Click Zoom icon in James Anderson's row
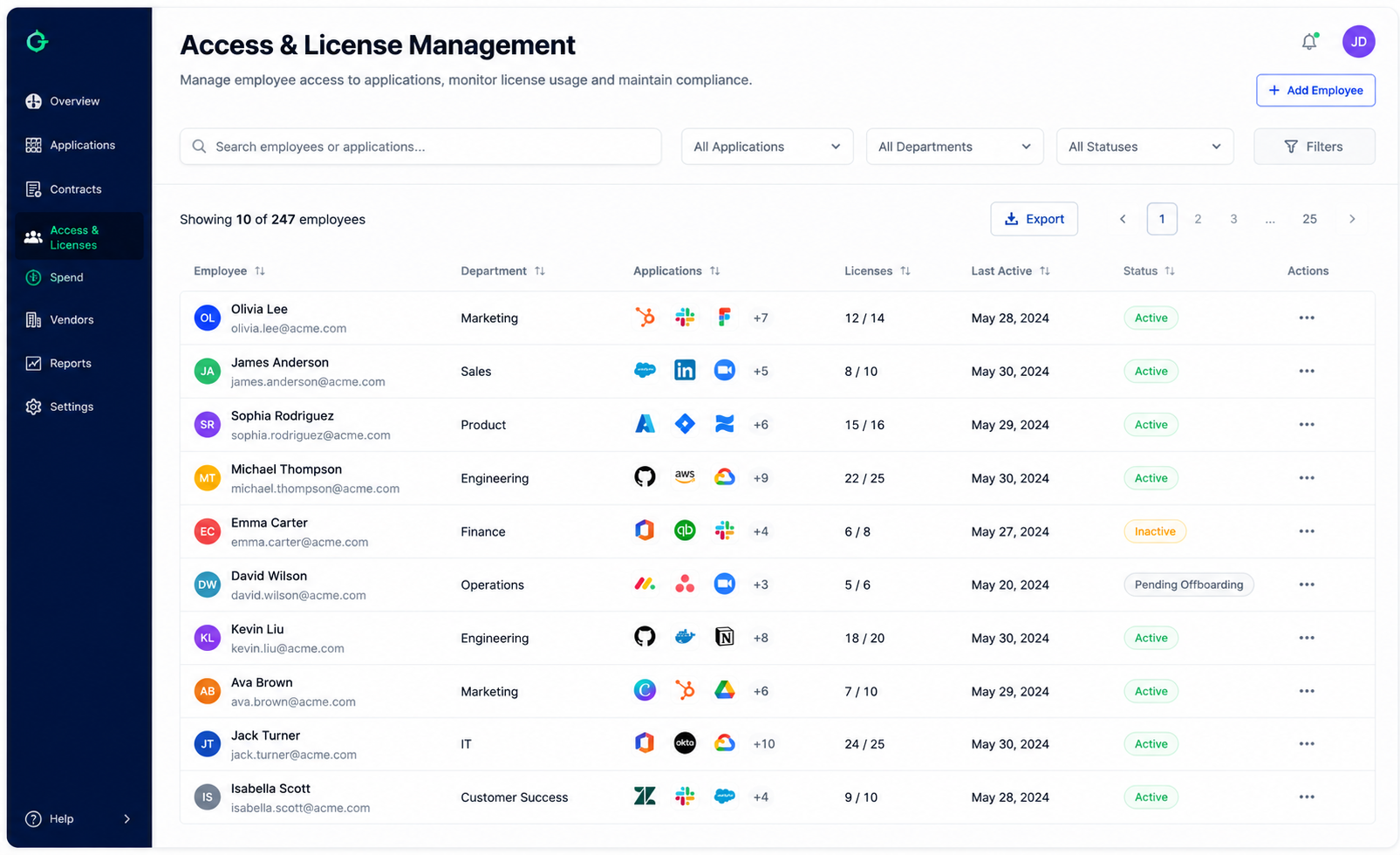The width and height of the screenshot is (1400, 855). click(x=724, y=371)
